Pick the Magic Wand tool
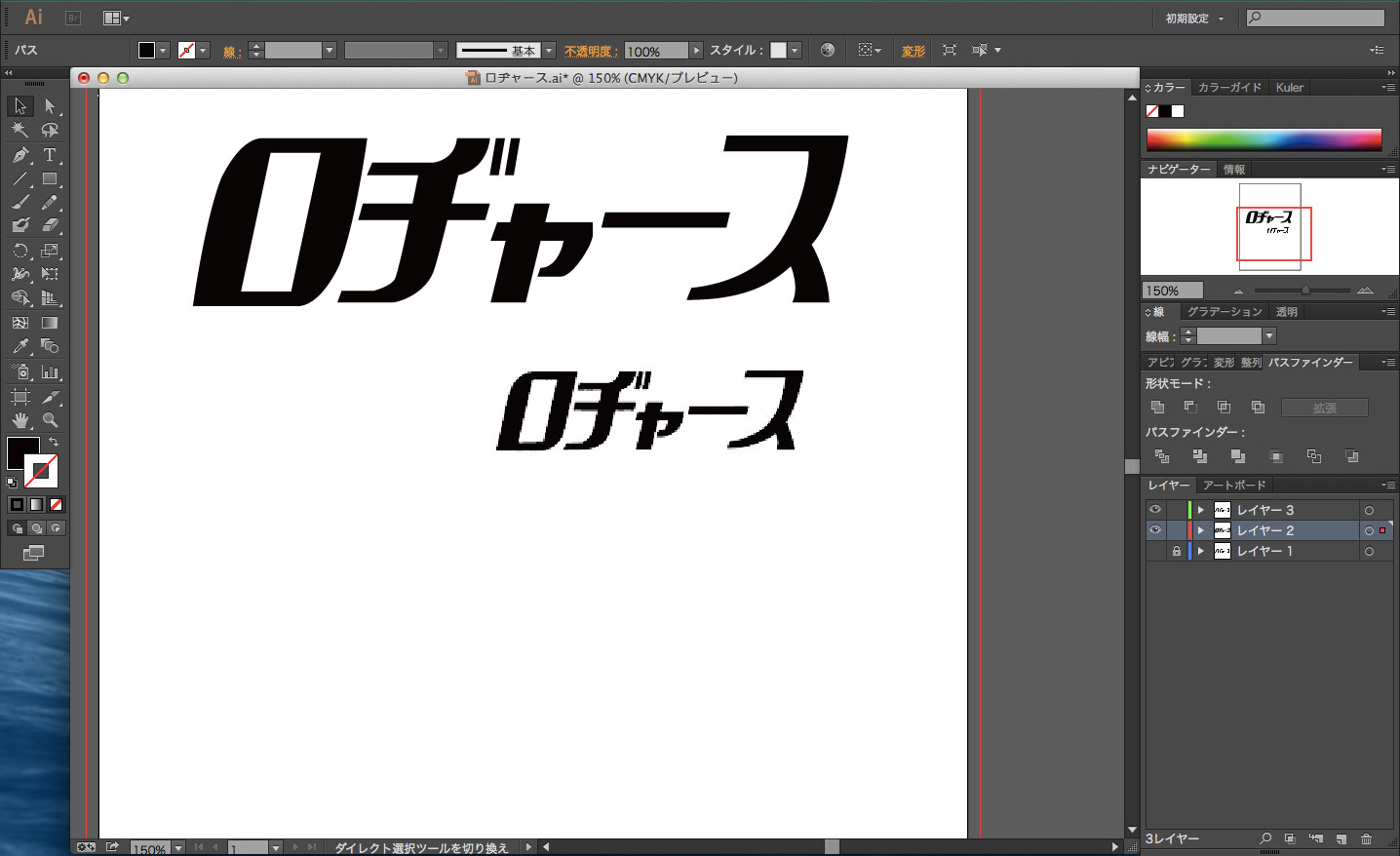Screen dimensions: 1400x856 pos(20,130)
